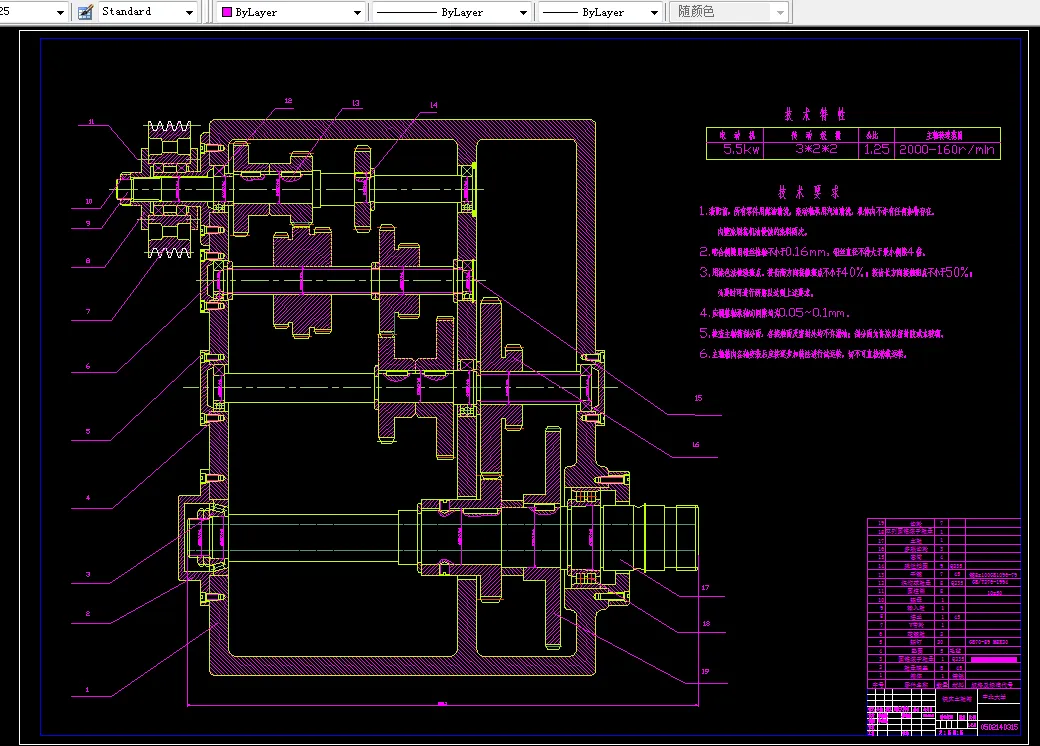This screenshot has height=746, width=1040.
Task: Click the 2000-160r/min speed range cell
Action: click(946, 150)
